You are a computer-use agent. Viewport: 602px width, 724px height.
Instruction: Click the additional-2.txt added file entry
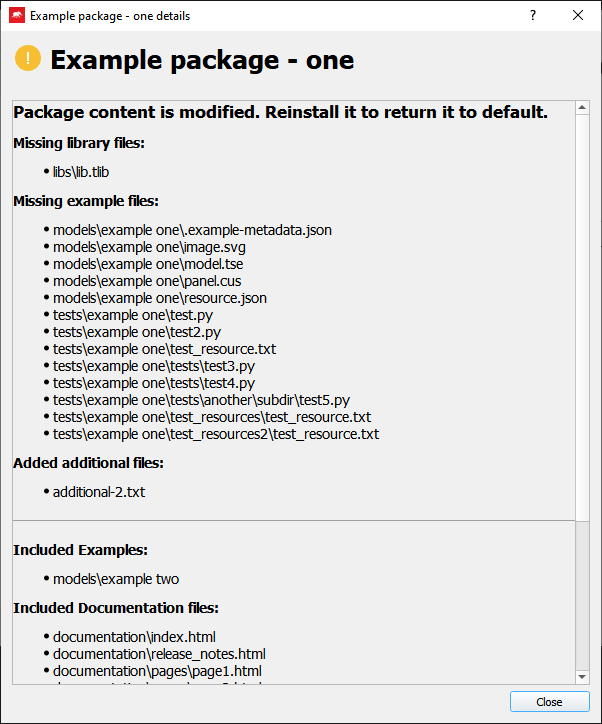[x=99, y=492]
